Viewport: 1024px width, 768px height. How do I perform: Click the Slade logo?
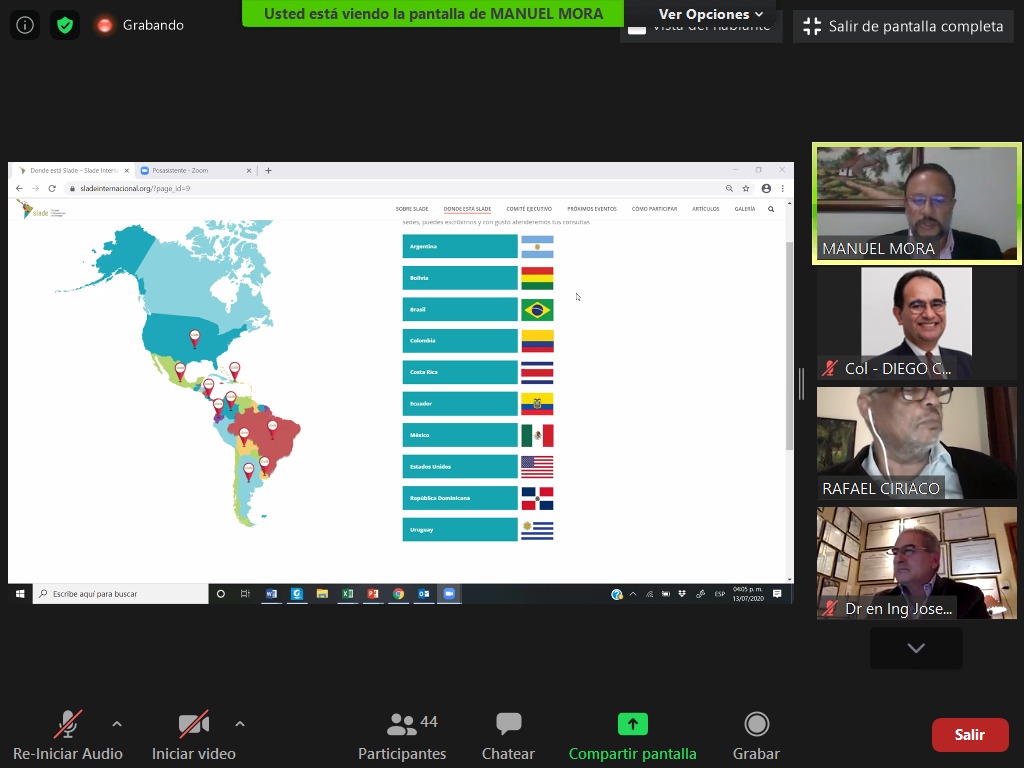[x=40, y=209]
